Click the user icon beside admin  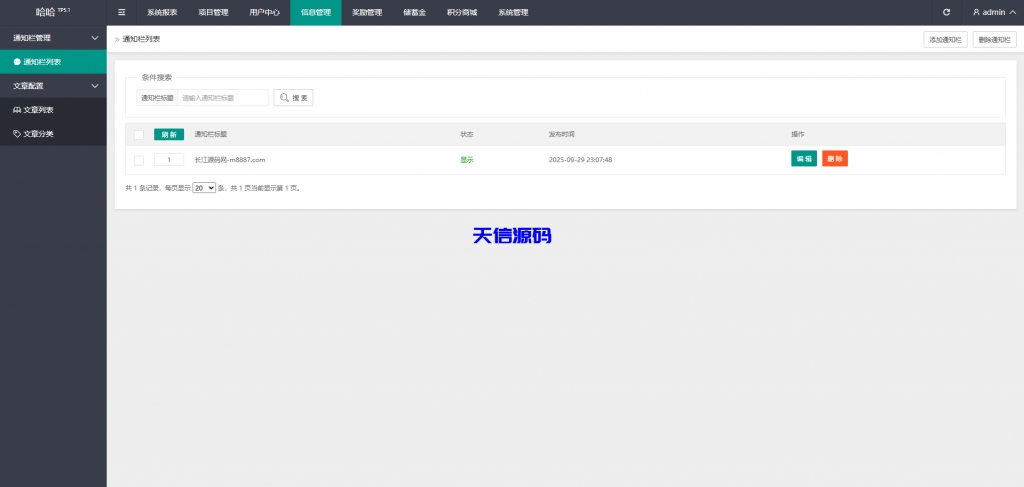[x=976, y=12]
